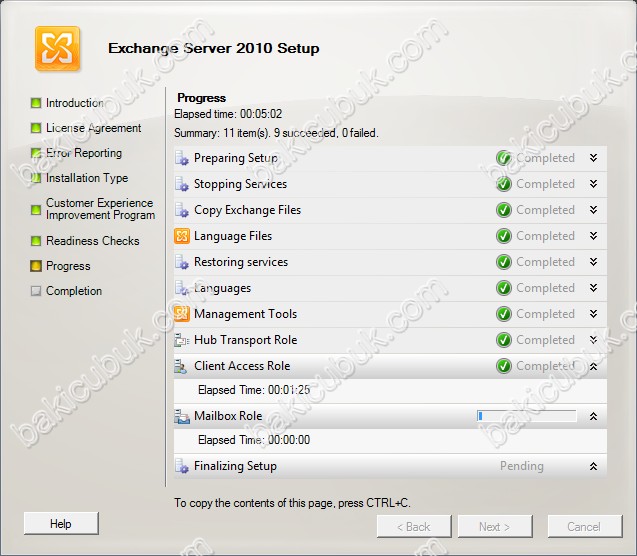The height and width of the screenshot is (556, 637).
Task: Click the Copy Exchange Files task icon
Action: tap(182, 210)
